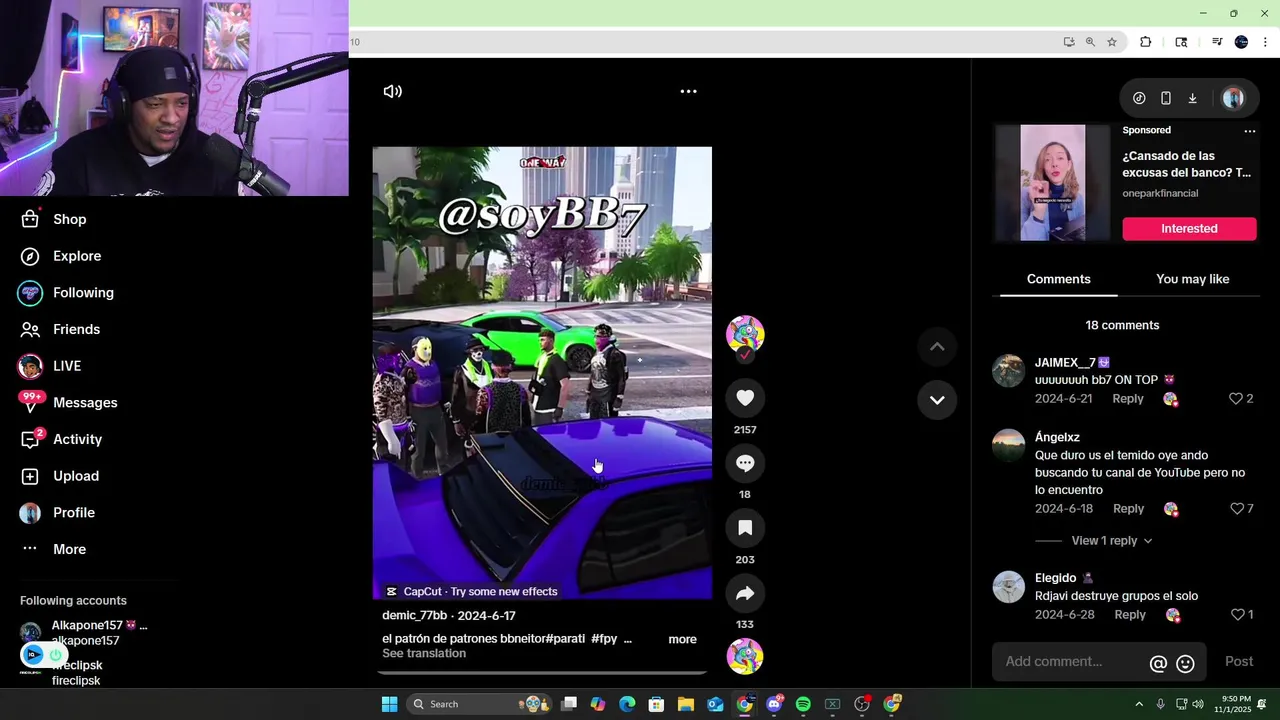Seek using the video progress bar

tap(542, 672)
